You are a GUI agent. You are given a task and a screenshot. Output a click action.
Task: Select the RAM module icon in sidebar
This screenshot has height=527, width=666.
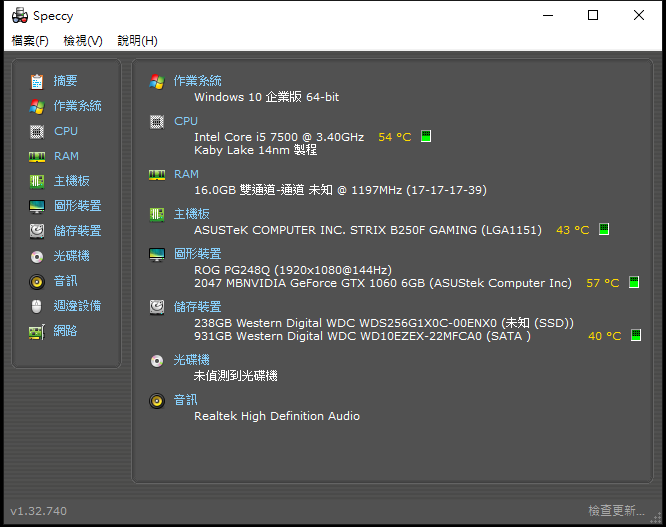point(37,157)
